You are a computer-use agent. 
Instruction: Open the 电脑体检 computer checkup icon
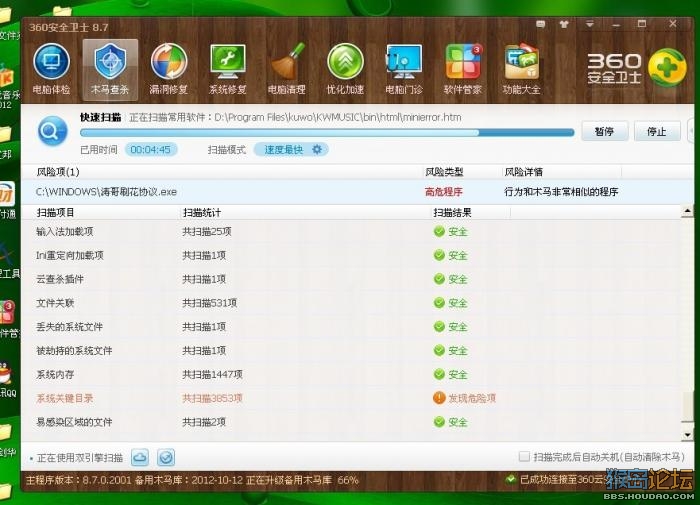51,69
